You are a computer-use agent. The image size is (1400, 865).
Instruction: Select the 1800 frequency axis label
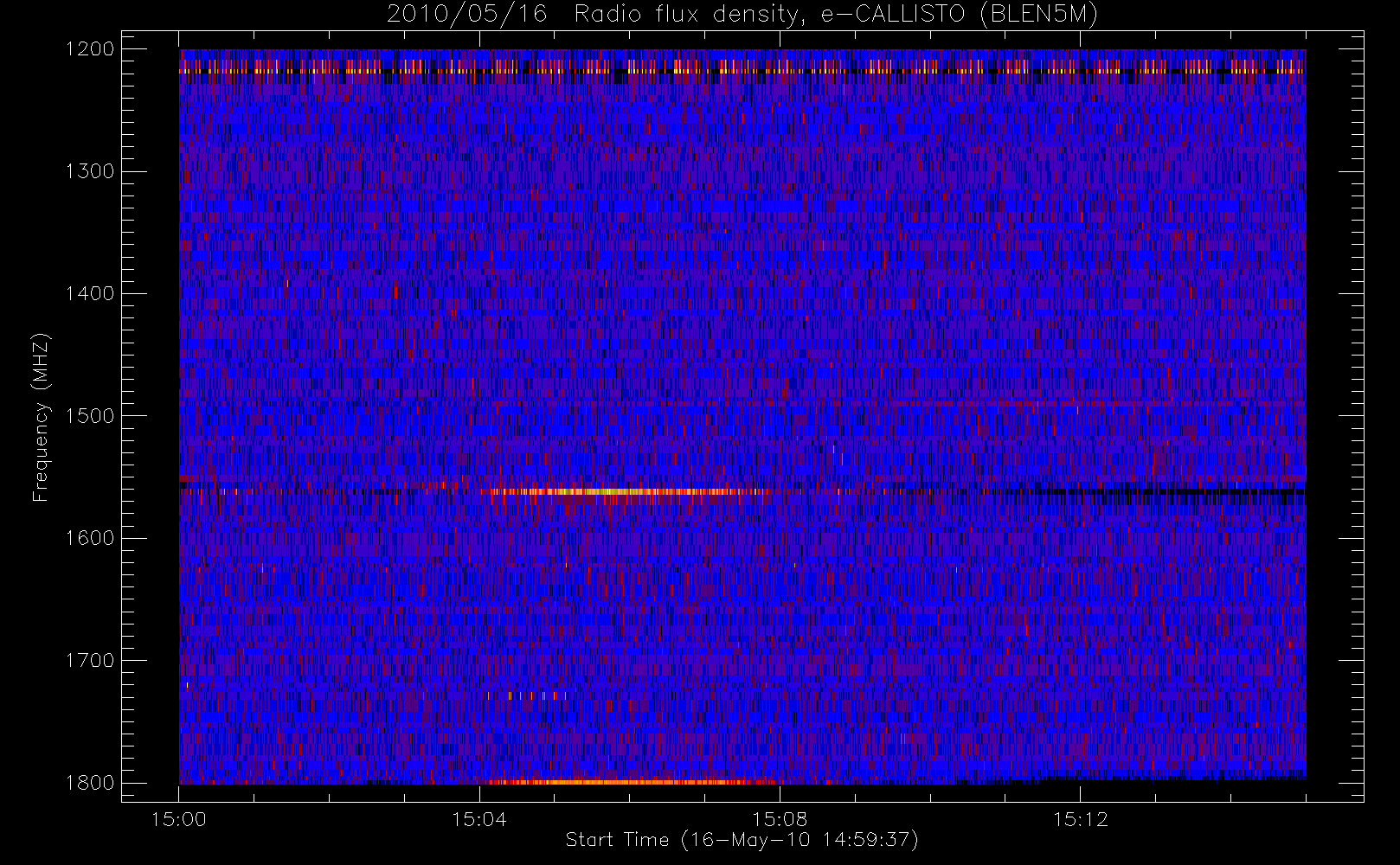(90, 783)
